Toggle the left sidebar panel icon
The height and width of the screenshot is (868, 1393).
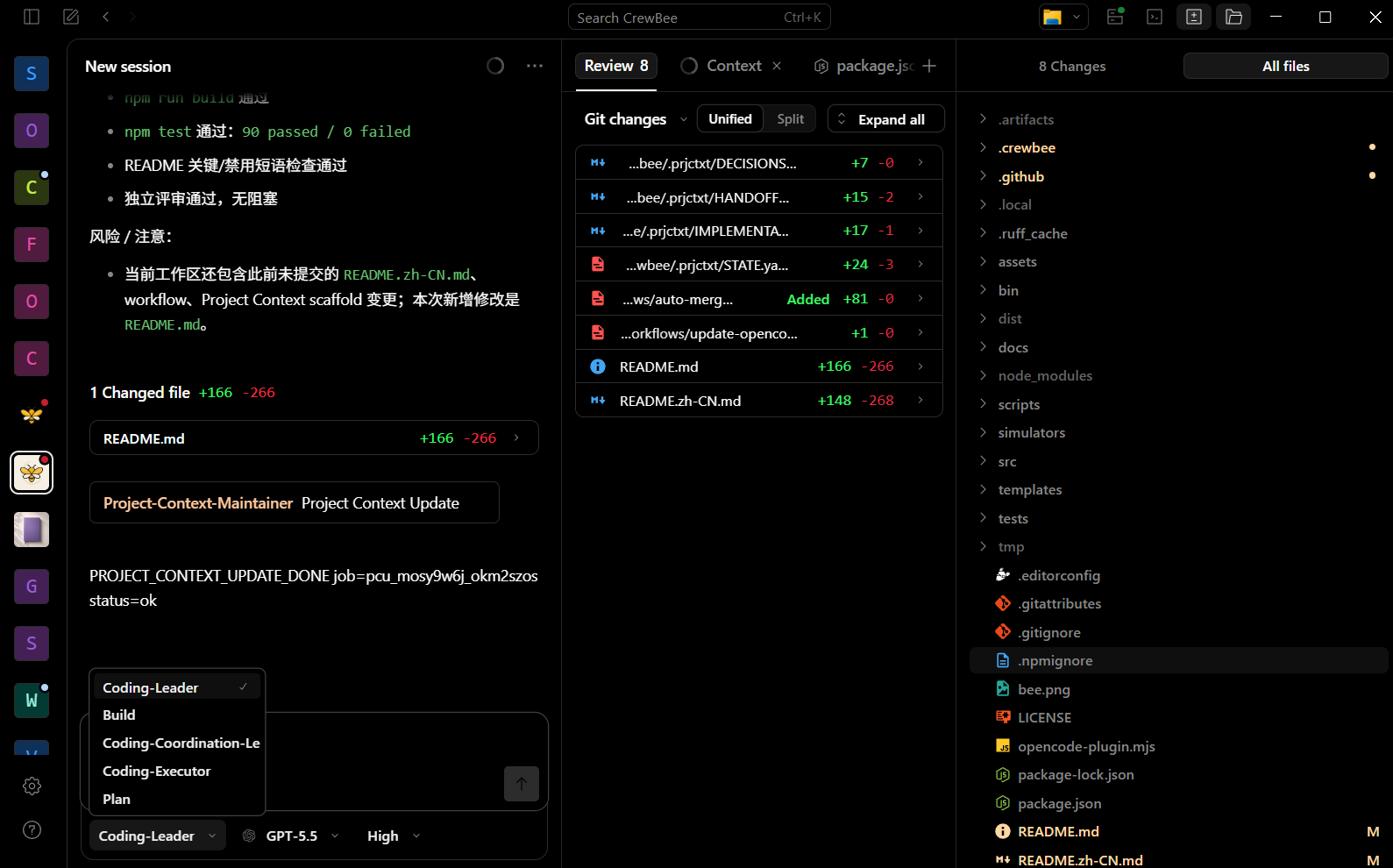[x=32, y=17]
